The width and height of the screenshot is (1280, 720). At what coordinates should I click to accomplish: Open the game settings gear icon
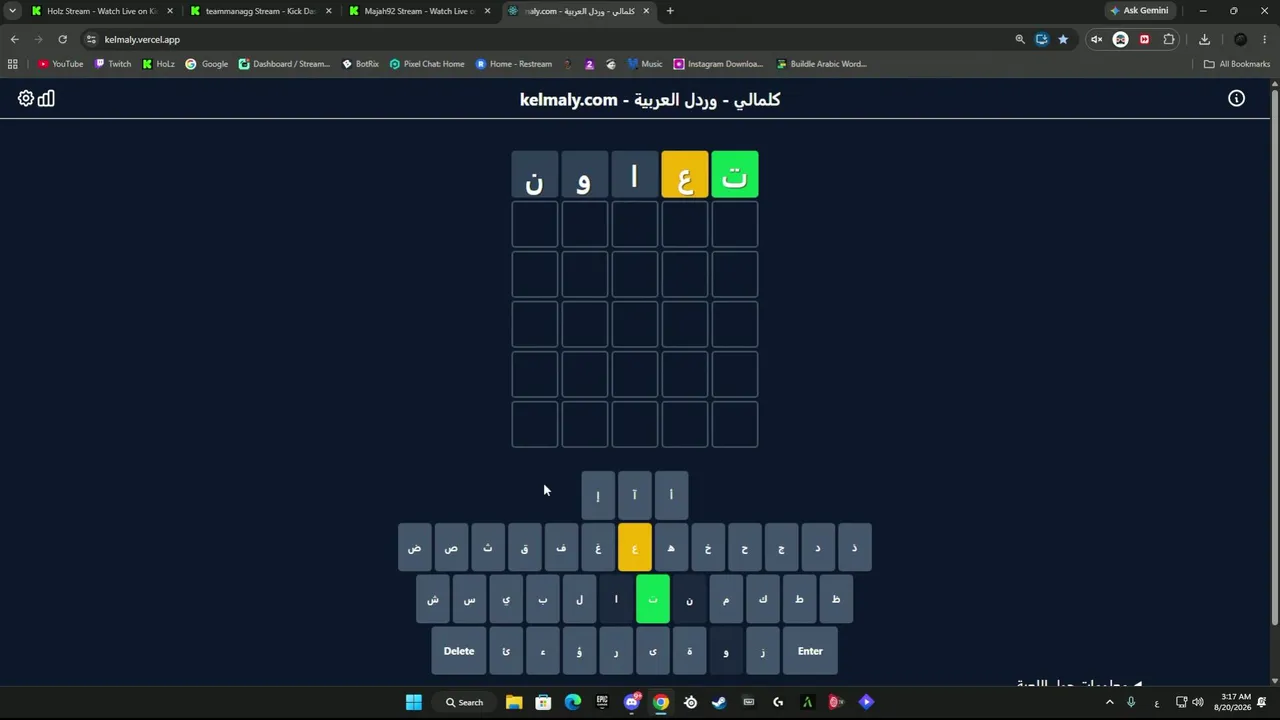(x=26, y=98)
